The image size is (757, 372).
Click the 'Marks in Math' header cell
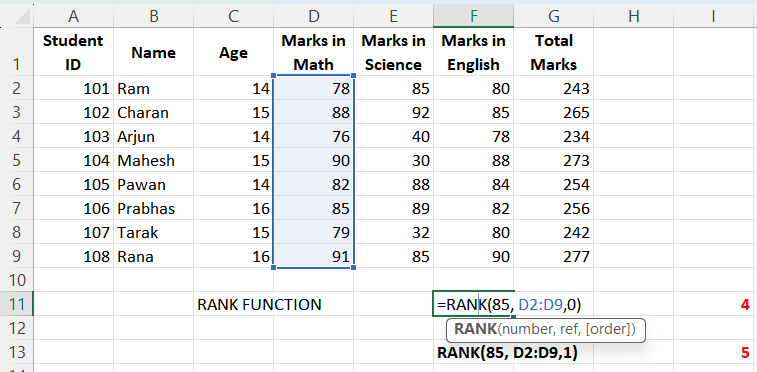314,52
